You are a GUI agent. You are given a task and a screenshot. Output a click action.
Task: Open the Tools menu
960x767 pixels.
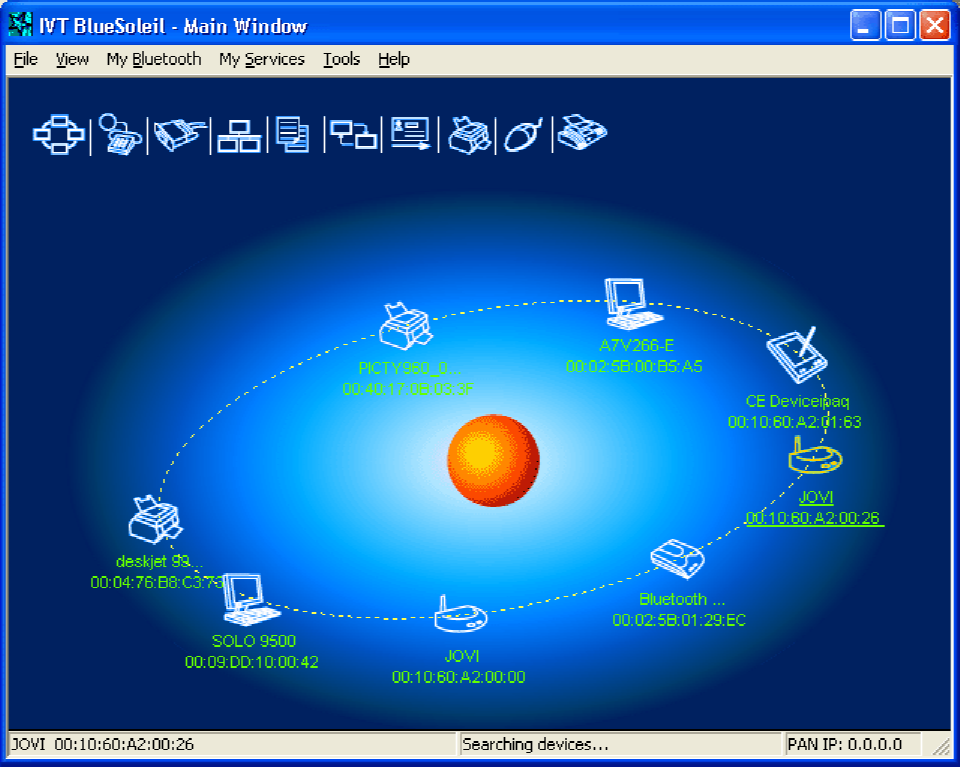pos(342,59)
